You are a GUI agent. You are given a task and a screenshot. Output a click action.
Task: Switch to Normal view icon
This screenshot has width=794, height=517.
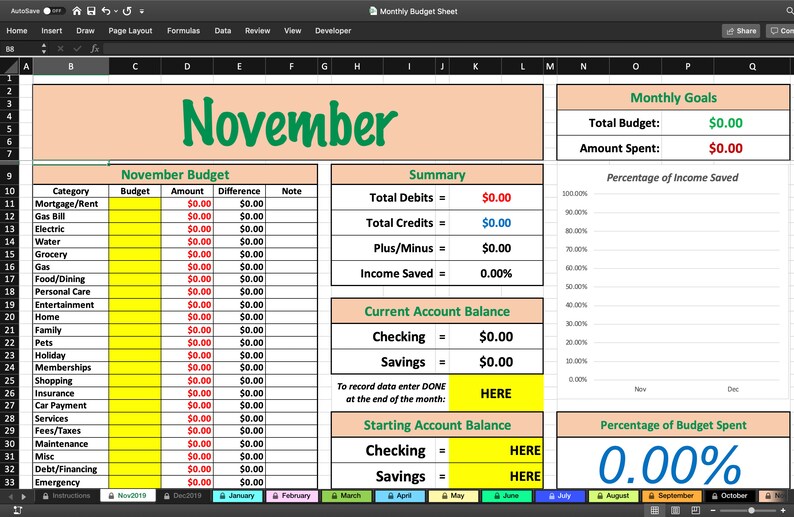point(655,510)
